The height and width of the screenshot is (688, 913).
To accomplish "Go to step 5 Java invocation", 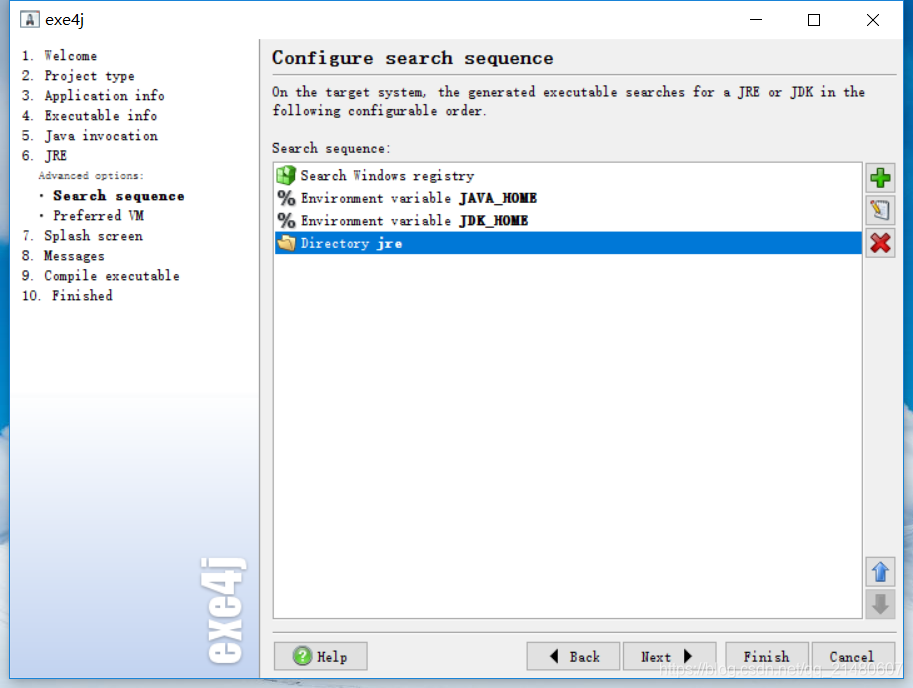I will click(x=90, y=136).
